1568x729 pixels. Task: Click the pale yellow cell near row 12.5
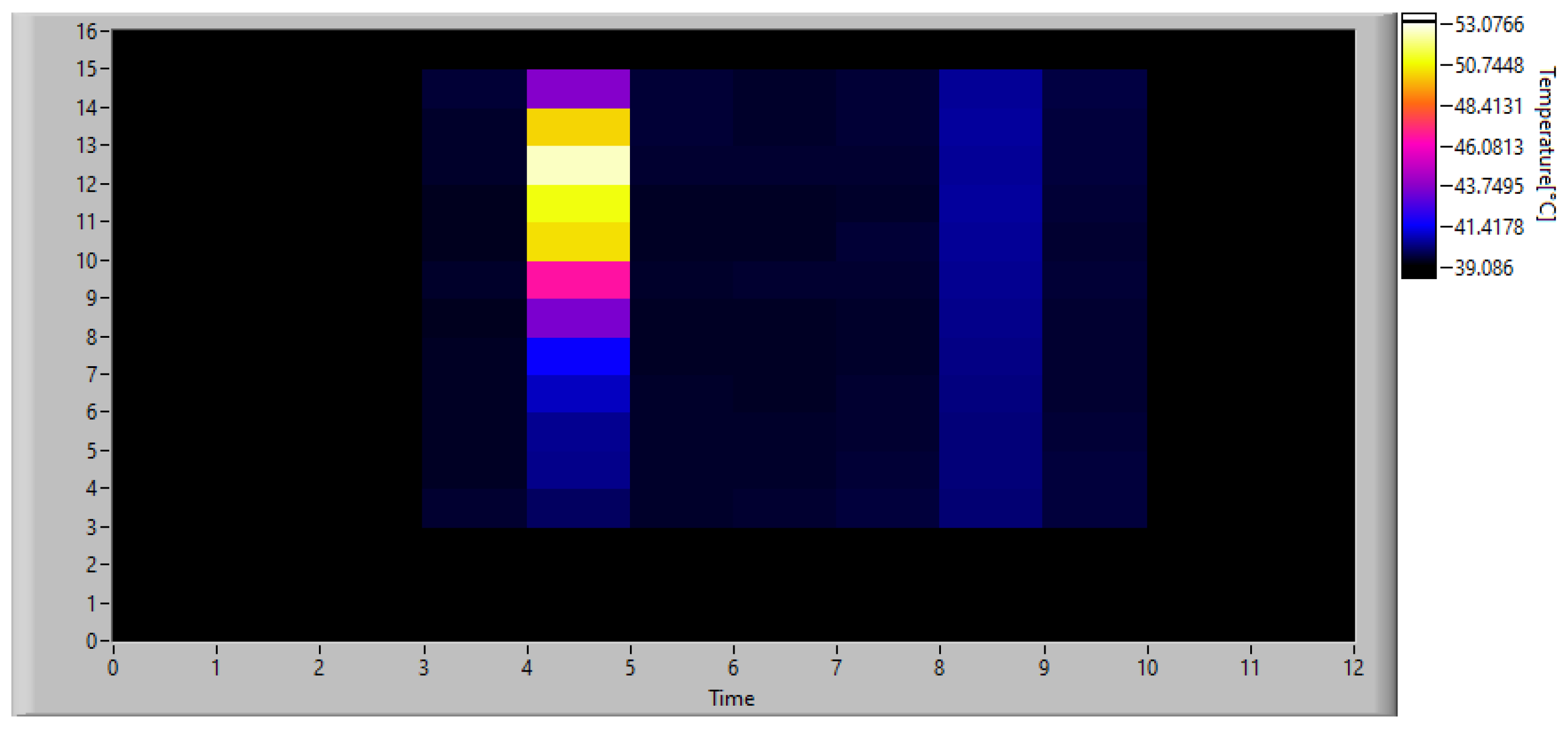pyautogui.click(x=578, y=164)
